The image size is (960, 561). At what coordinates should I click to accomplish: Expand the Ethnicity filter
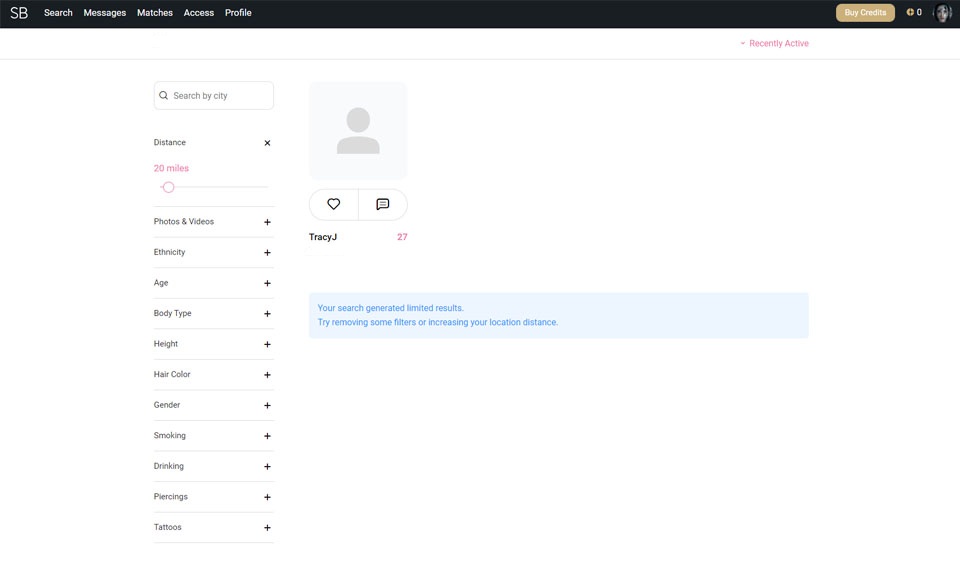[267, 253]
